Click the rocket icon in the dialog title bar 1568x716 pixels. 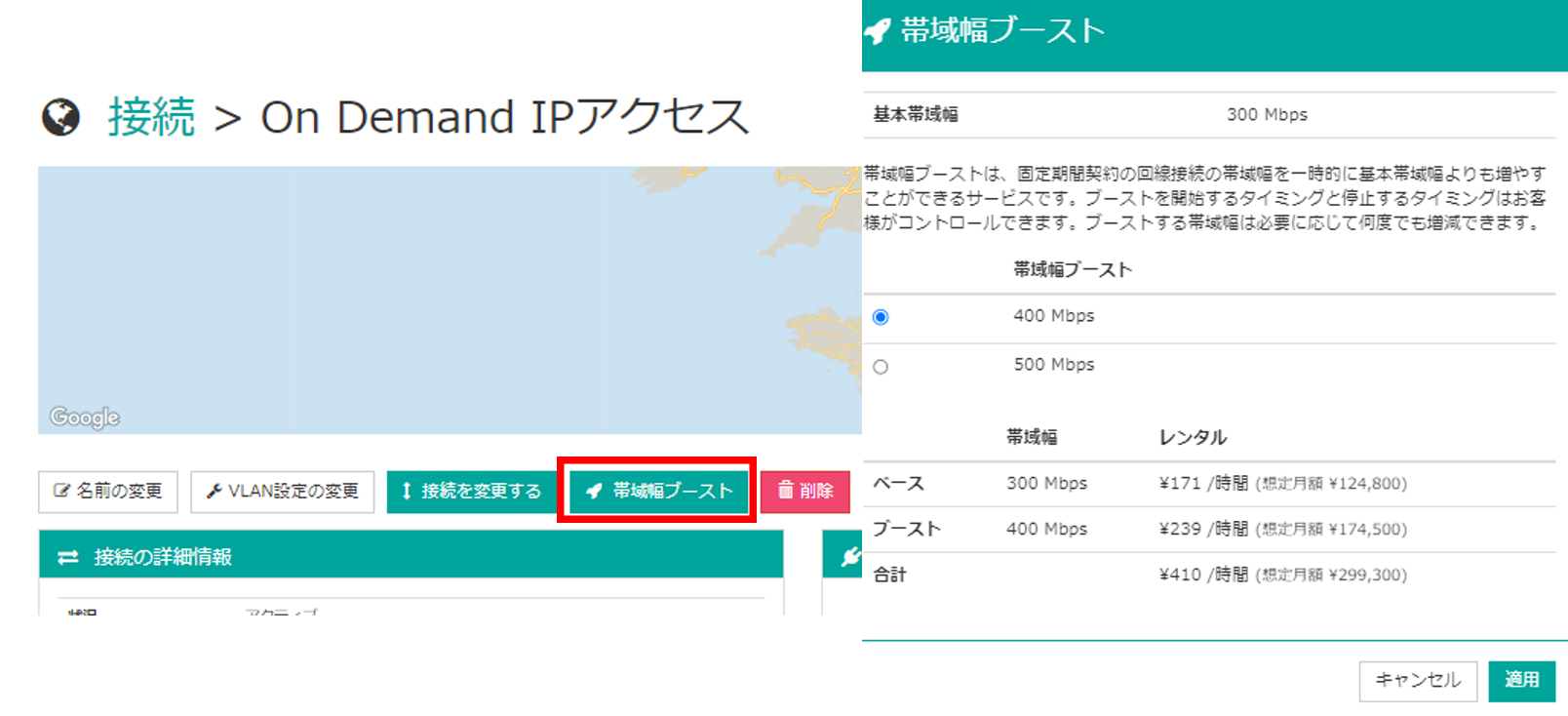878,31
